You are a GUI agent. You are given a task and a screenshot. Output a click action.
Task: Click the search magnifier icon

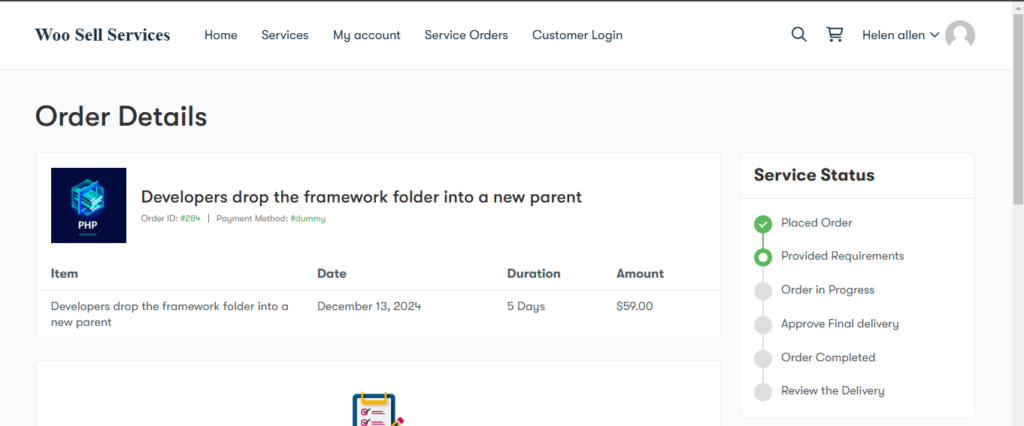click(x=798, y=34)
